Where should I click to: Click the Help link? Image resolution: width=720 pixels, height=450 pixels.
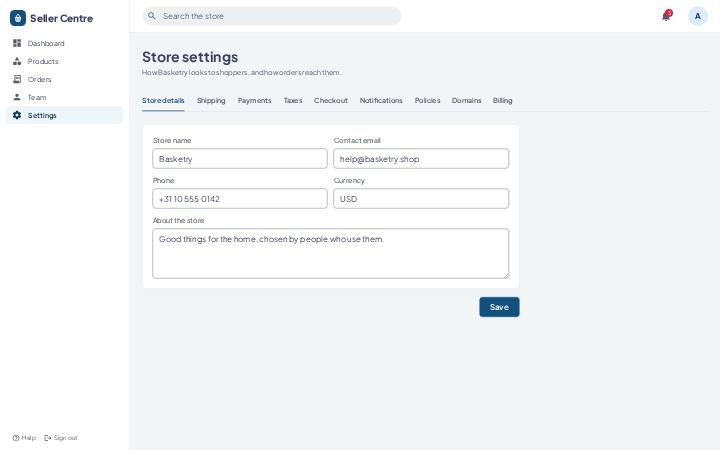(x=24, y=438)
